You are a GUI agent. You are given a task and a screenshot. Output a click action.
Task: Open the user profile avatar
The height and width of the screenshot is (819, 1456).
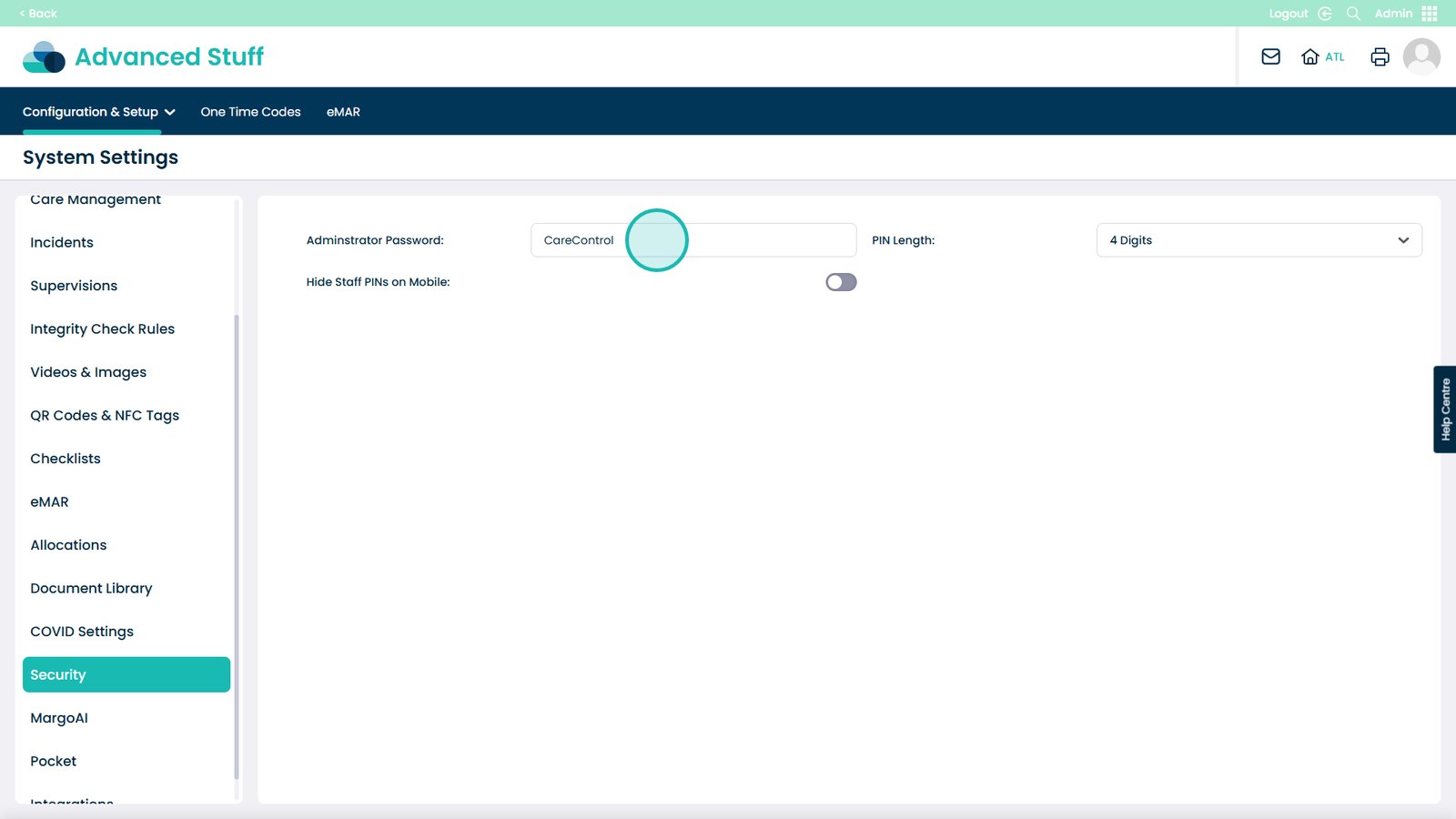[1421, 56]
